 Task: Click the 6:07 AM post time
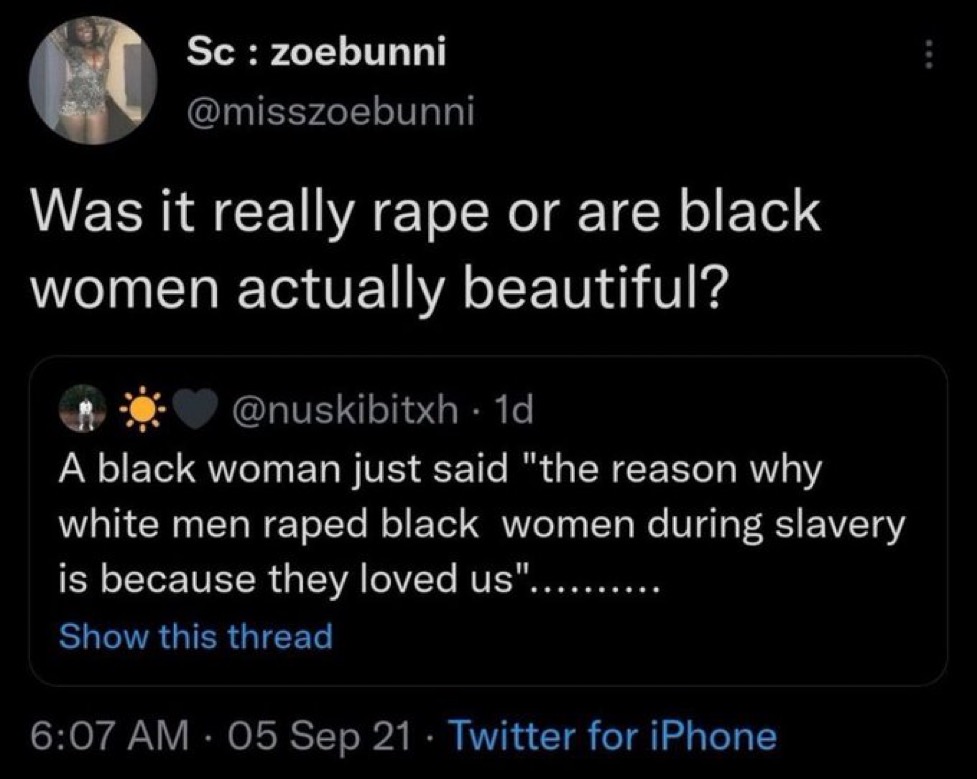point(109,736)
